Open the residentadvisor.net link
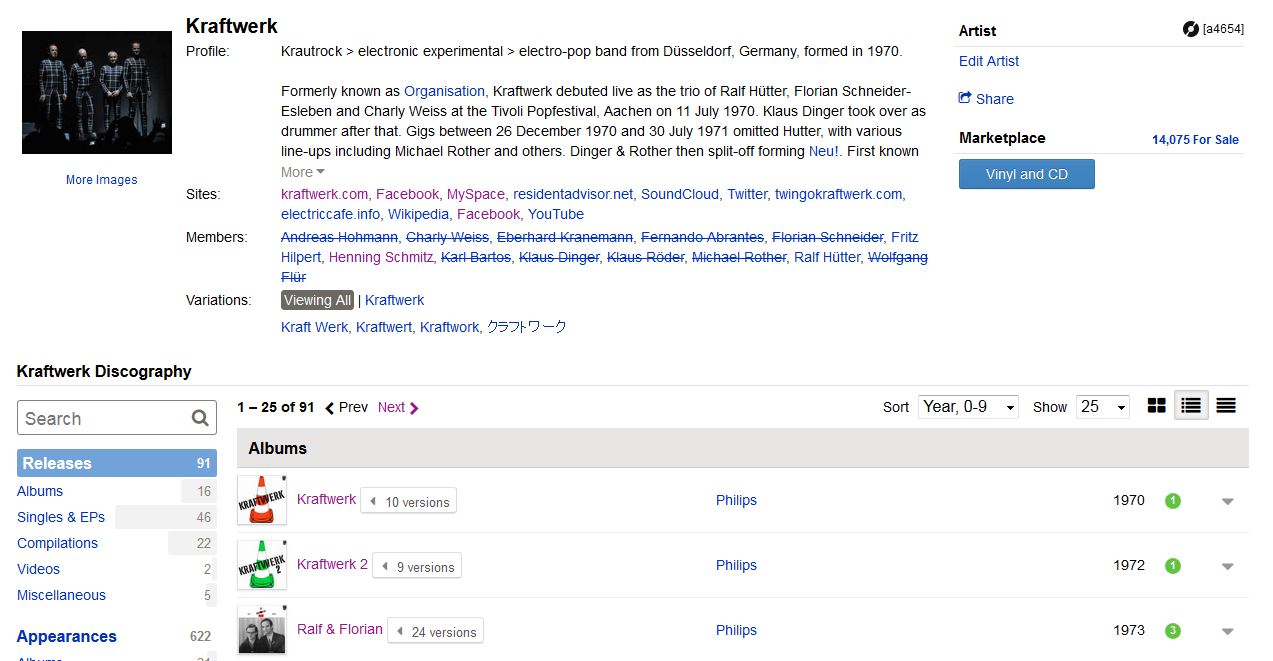 coord(573,194)
